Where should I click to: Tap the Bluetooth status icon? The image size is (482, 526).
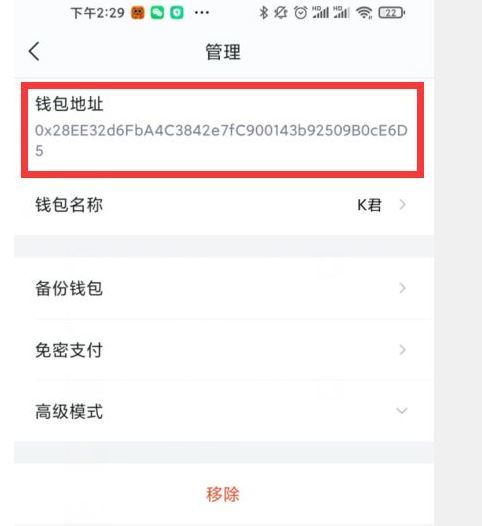[264, 13]
